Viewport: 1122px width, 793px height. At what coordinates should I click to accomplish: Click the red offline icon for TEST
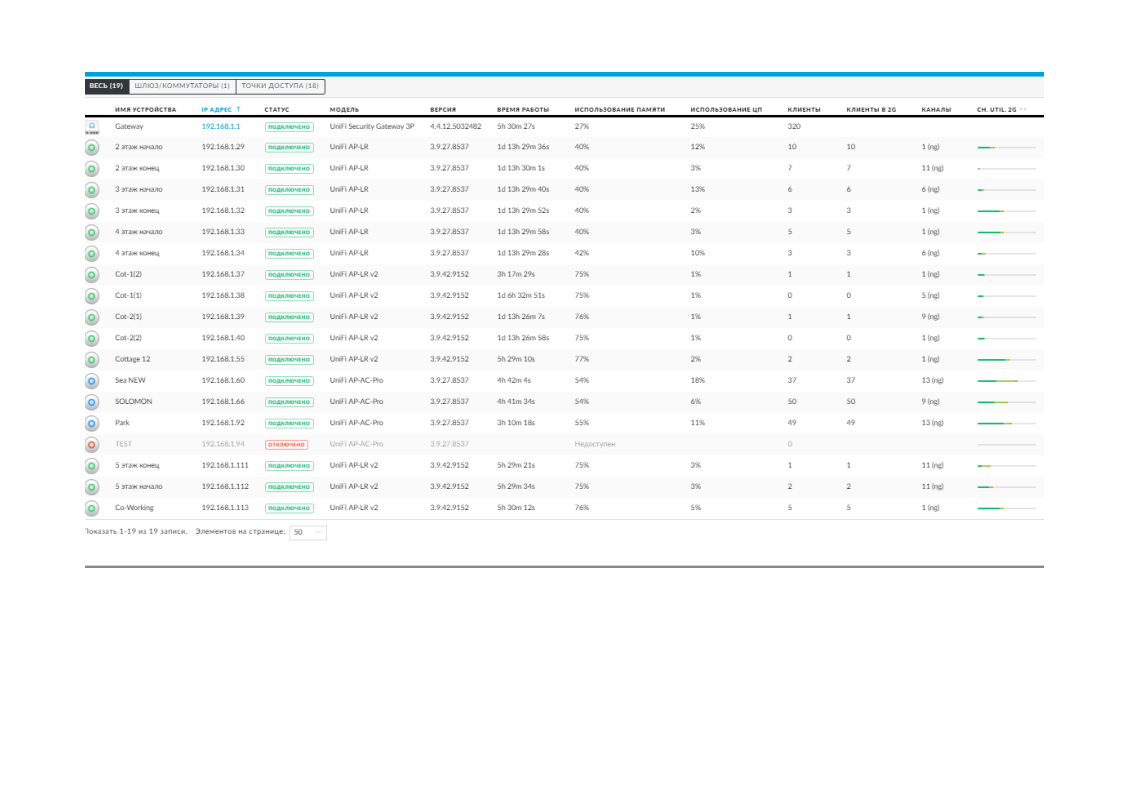click(91, 444)
